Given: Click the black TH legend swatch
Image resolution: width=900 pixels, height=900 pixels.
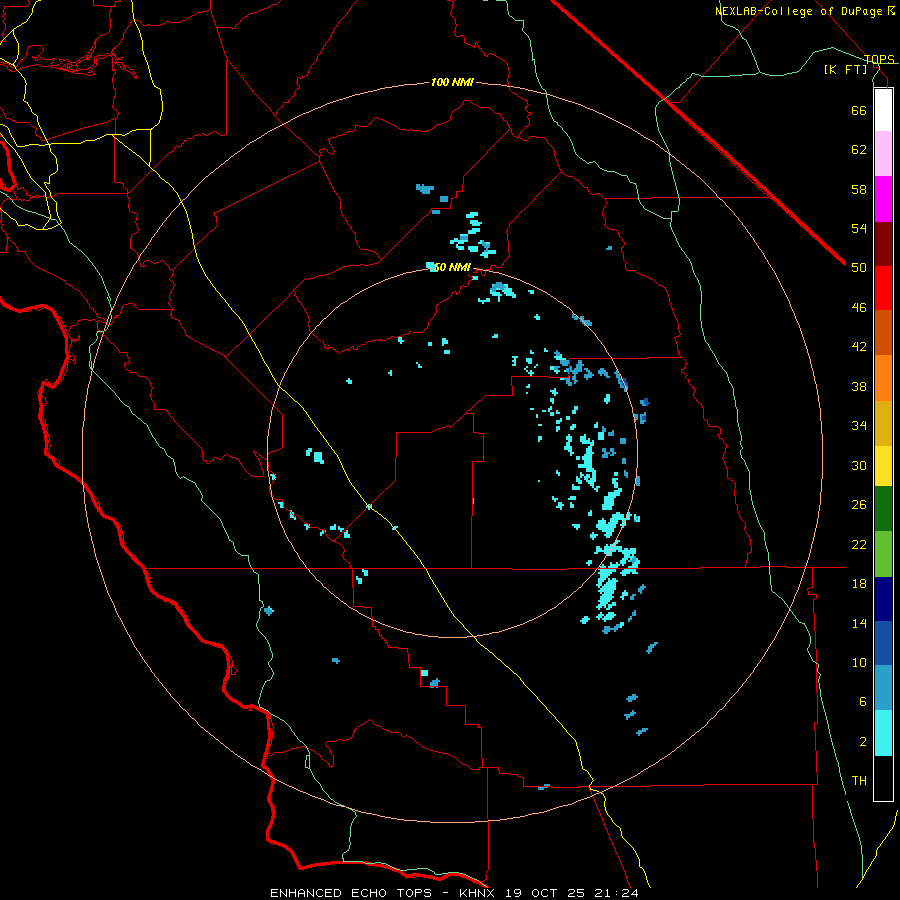Looking at the screenshot, I should 883,778.
